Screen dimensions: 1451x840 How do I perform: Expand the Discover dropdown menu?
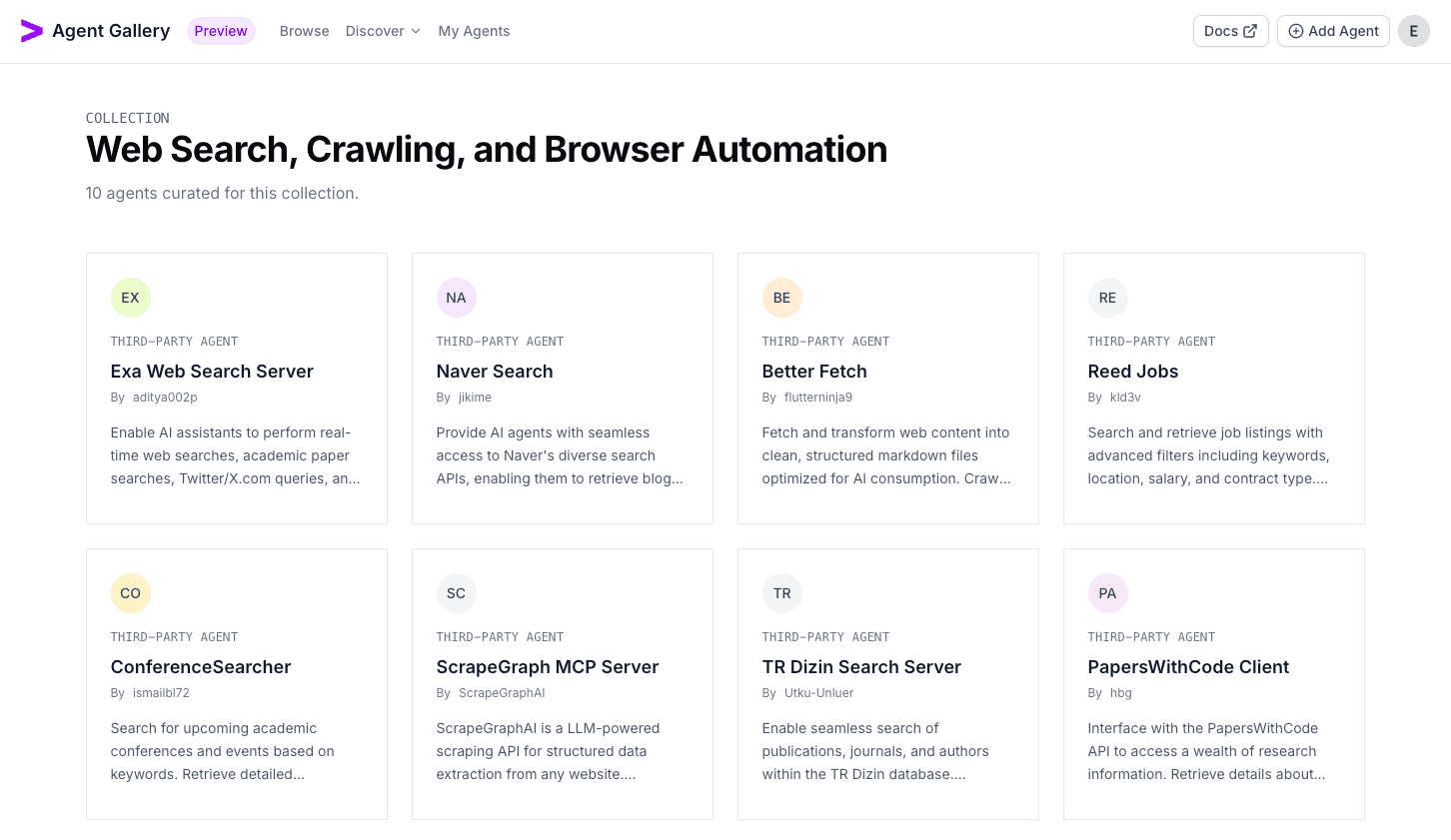pos(383,31)
